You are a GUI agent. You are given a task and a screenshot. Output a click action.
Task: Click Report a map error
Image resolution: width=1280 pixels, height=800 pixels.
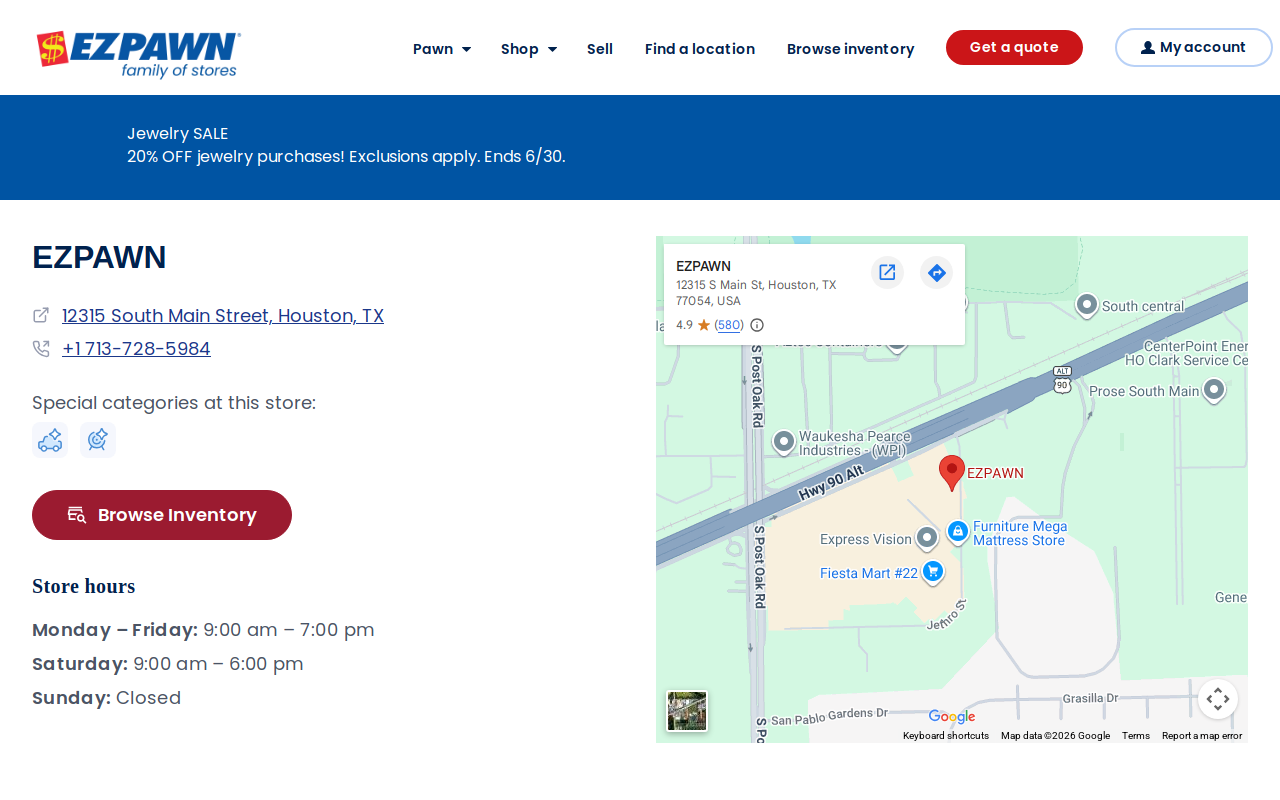[1202, 736]
